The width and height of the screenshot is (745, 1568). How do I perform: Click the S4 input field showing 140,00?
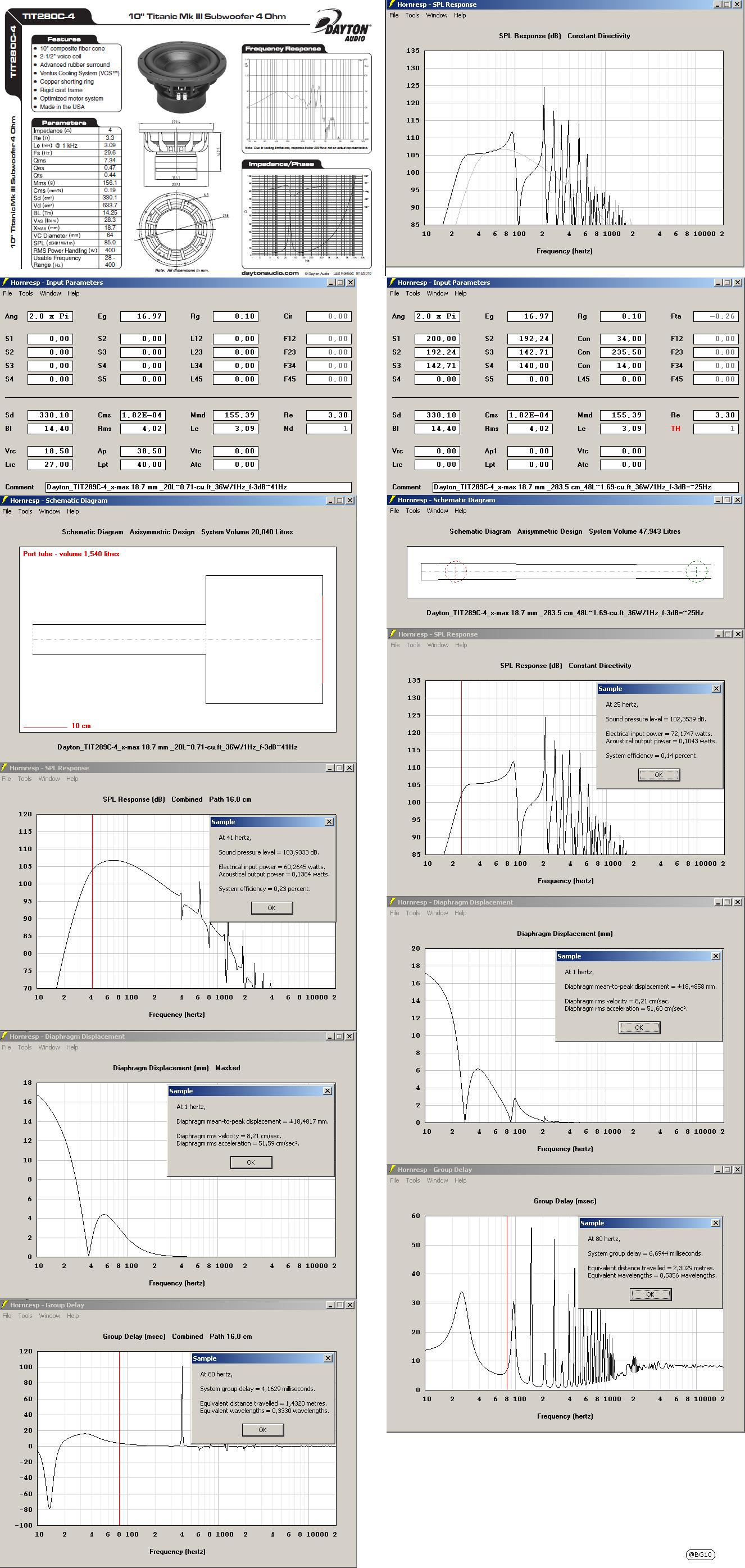pos(530,365)
